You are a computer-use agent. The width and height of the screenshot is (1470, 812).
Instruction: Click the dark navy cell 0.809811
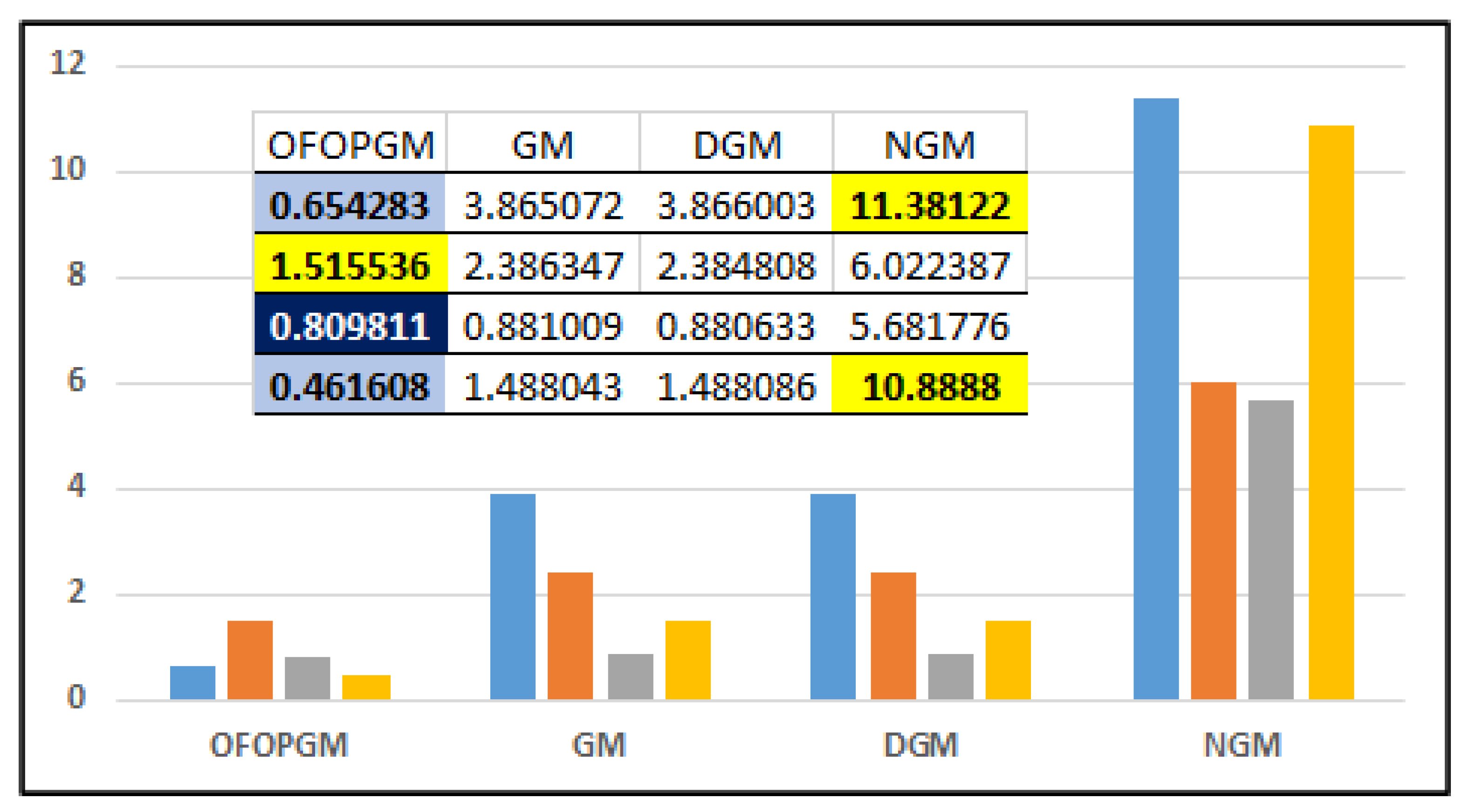tap(350, 326)
